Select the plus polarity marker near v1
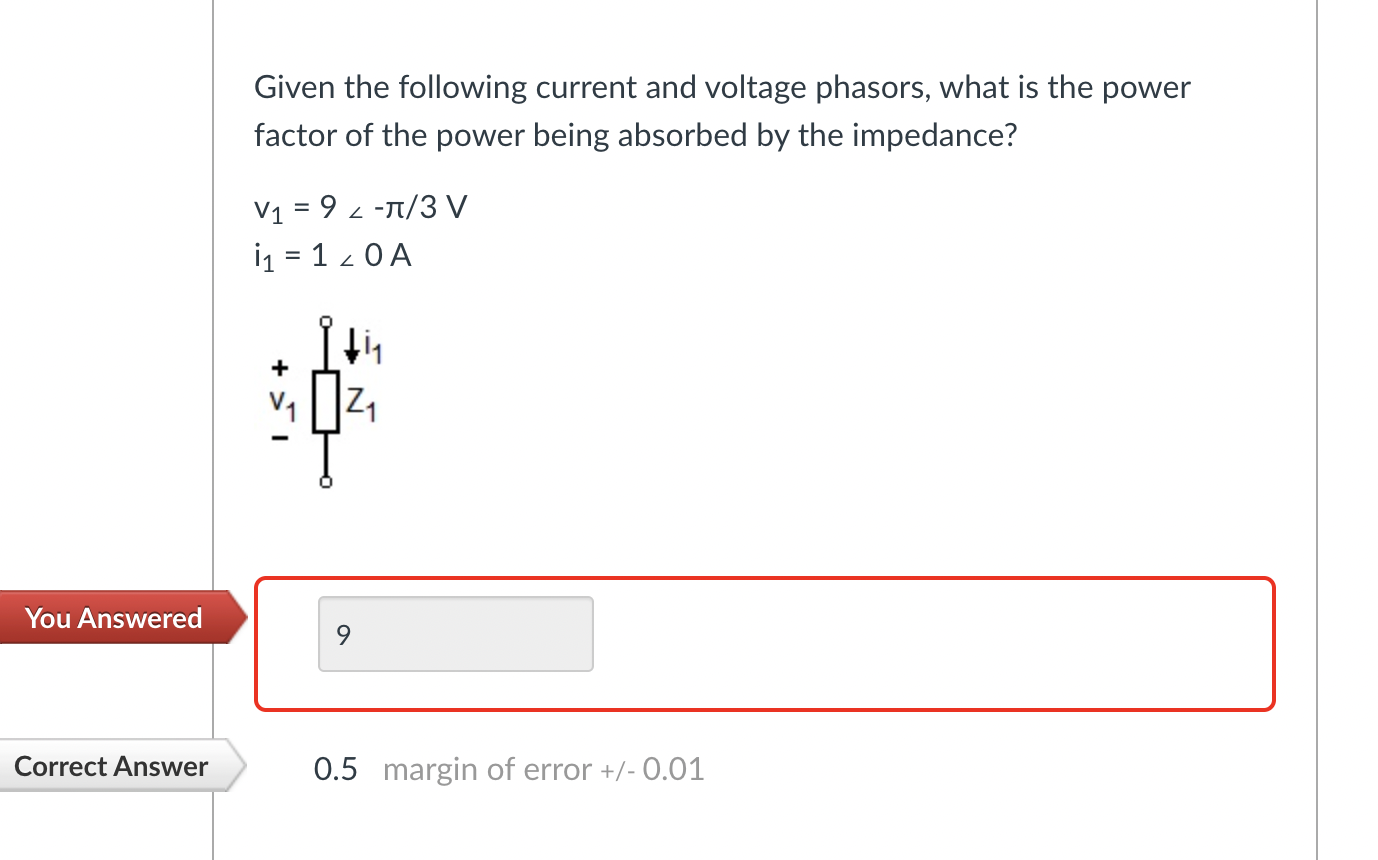The height and width of the screenshot is (860, 1378). [279, 366]
